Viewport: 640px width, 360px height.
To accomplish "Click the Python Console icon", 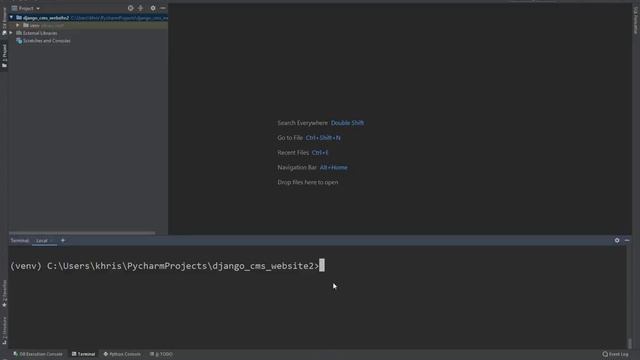I will [x=106, y=354].
